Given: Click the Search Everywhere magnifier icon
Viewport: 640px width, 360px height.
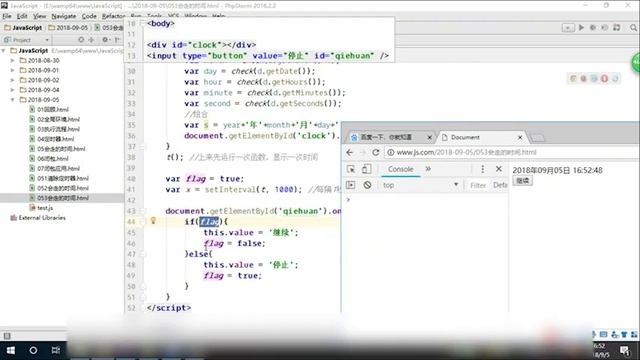Looking at the screenshot, I should coord(633,28).
